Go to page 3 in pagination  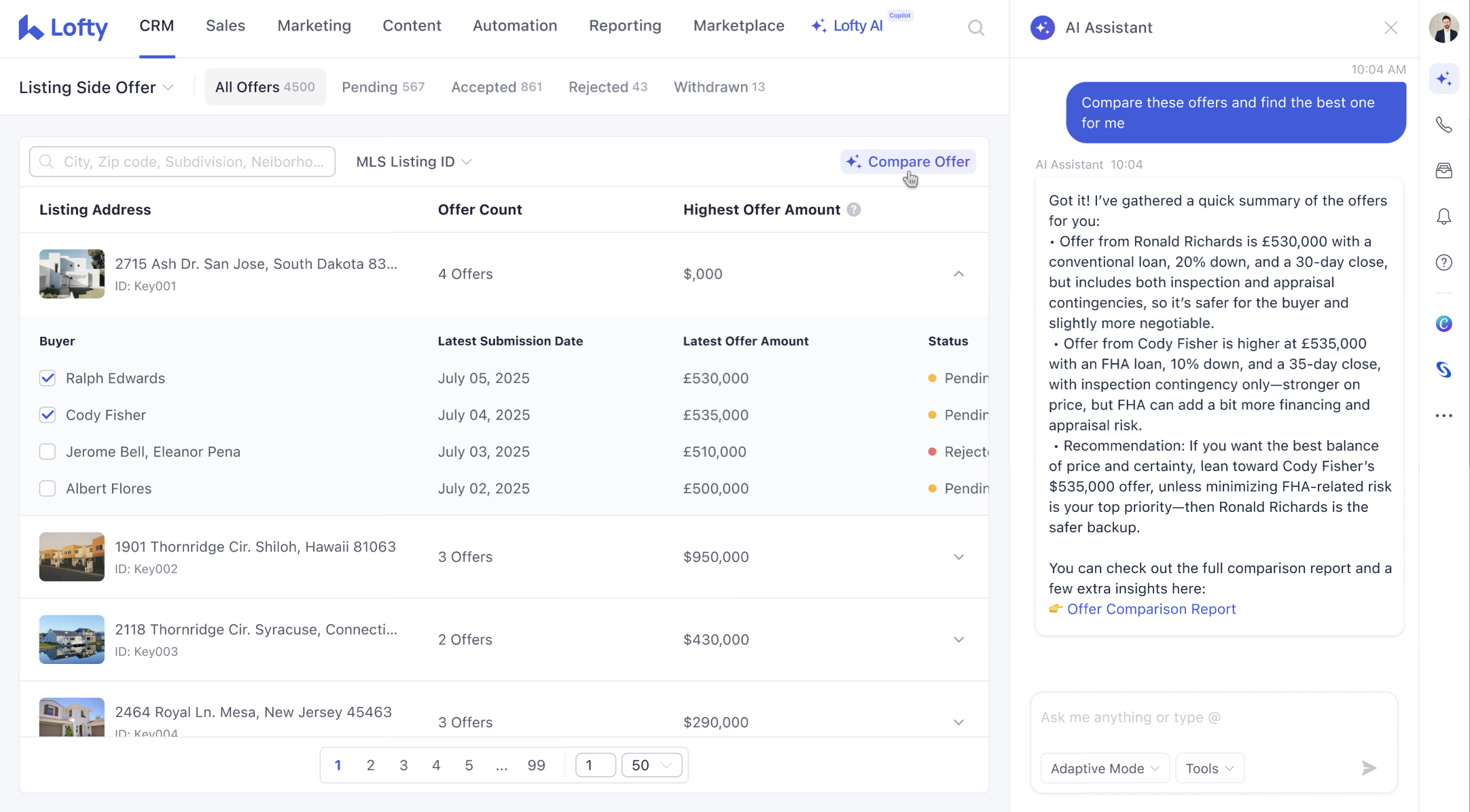[x=404, y=765]
